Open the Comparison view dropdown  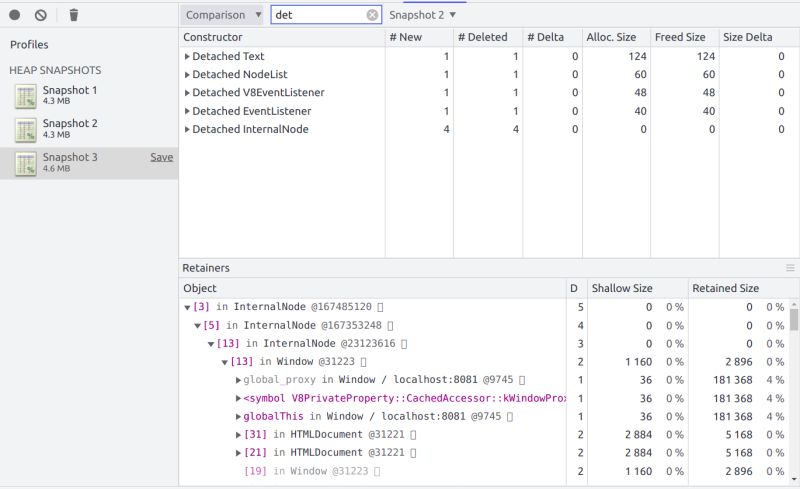[x=222, y=15]
